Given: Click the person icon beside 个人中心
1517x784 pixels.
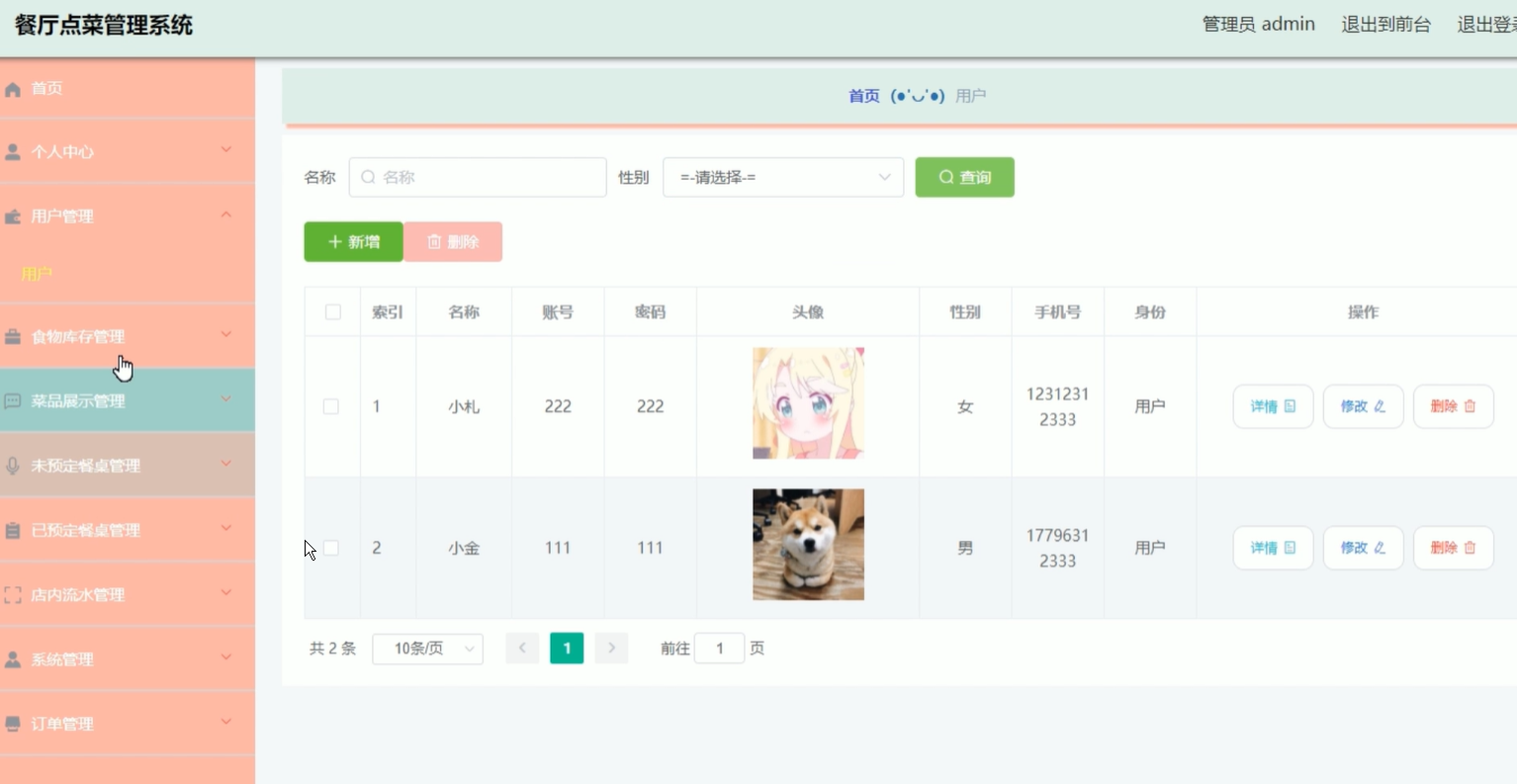Looking at the screenshot, I should (13, 152).
